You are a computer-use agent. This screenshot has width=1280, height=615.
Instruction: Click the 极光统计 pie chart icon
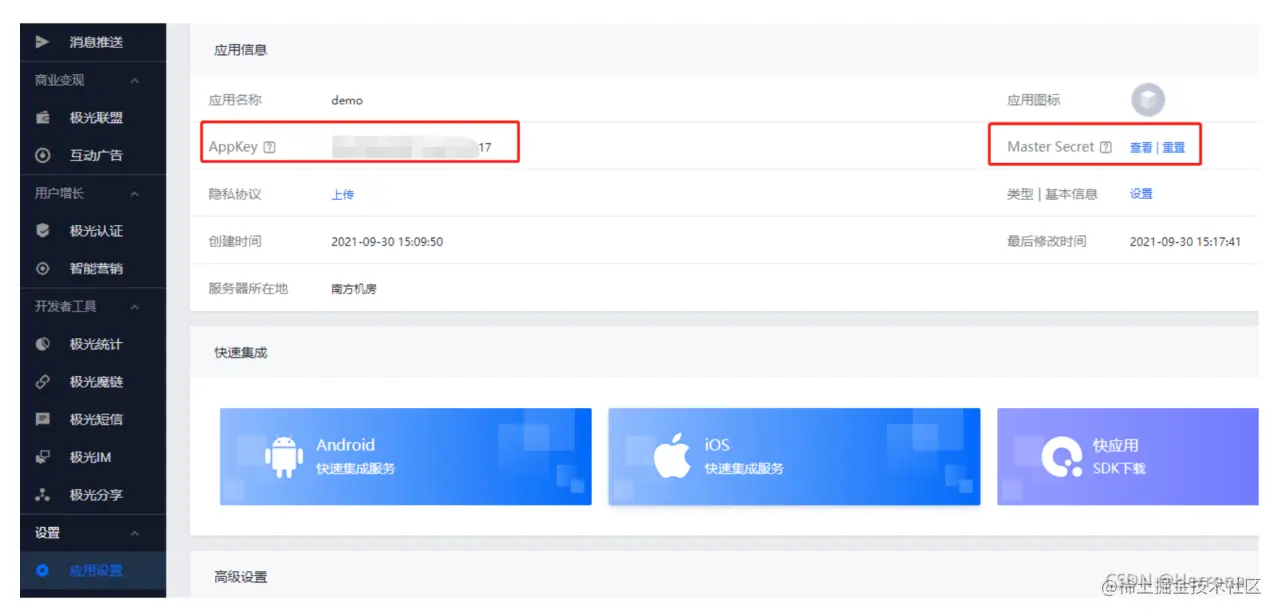coord(42,344)
